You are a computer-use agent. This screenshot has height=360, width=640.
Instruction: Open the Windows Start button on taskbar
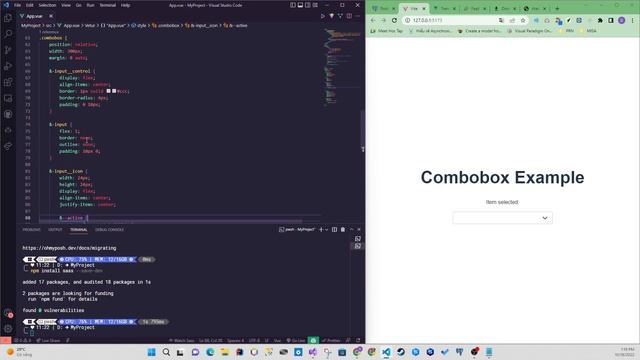(x=151, y=352)
